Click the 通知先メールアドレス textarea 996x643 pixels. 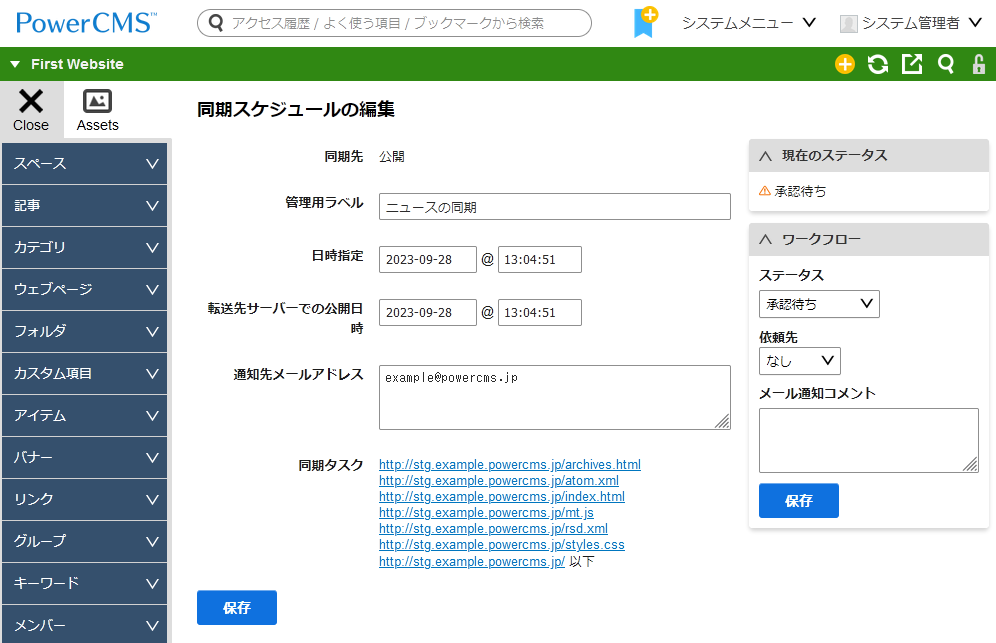tap(555, 397)
